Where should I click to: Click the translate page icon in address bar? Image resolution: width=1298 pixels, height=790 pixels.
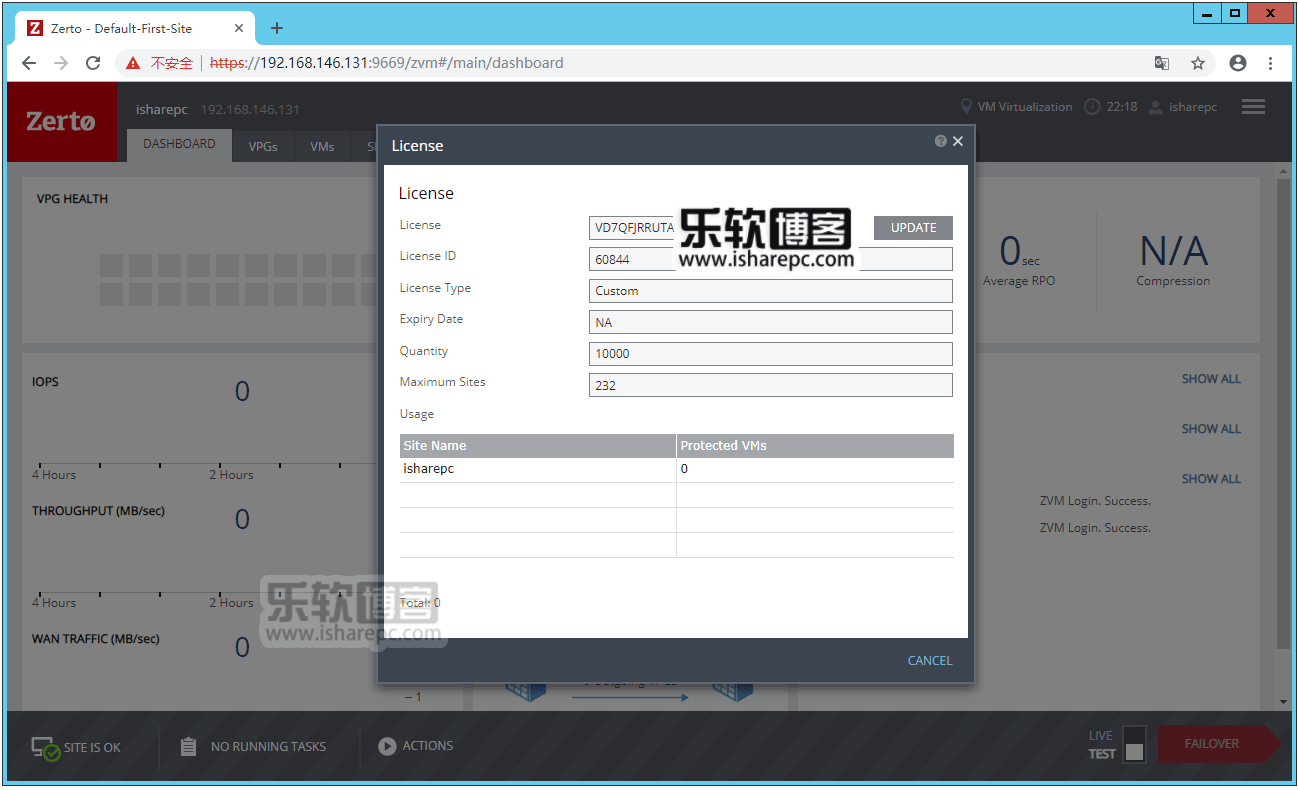point(1162,63)
